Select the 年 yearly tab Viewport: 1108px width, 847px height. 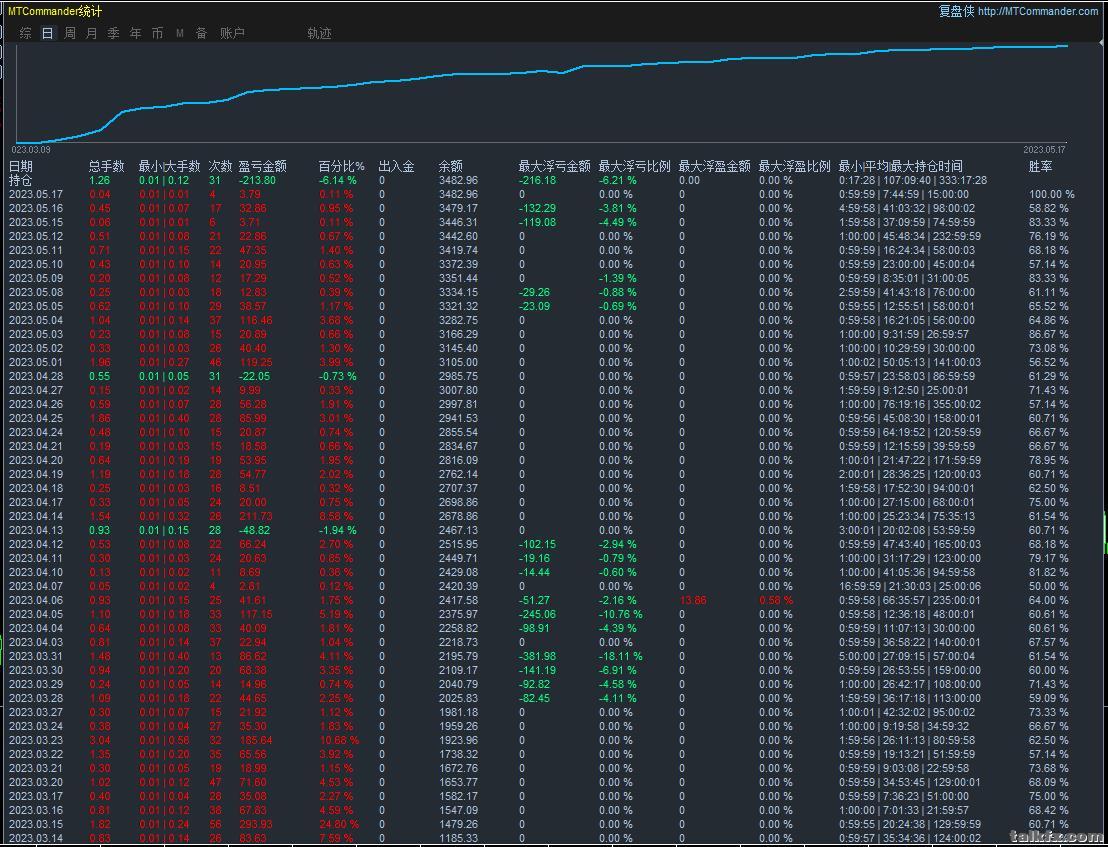(x=135, y=33)
